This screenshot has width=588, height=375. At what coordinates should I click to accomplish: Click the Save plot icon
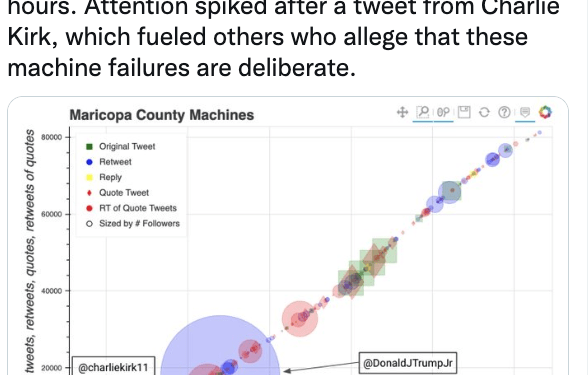464,112
